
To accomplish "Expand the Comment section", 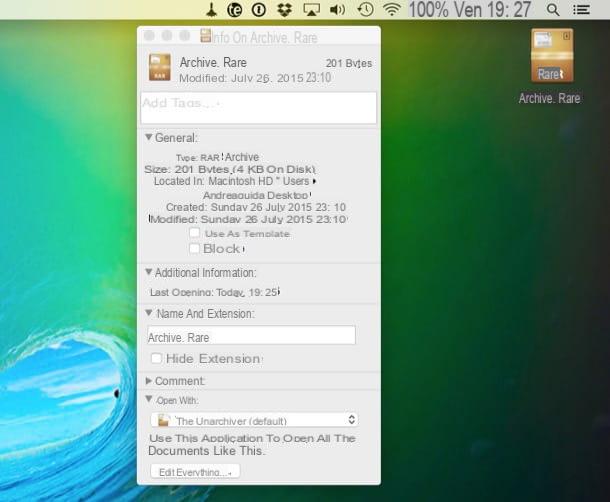I will [x=148, y=381].
